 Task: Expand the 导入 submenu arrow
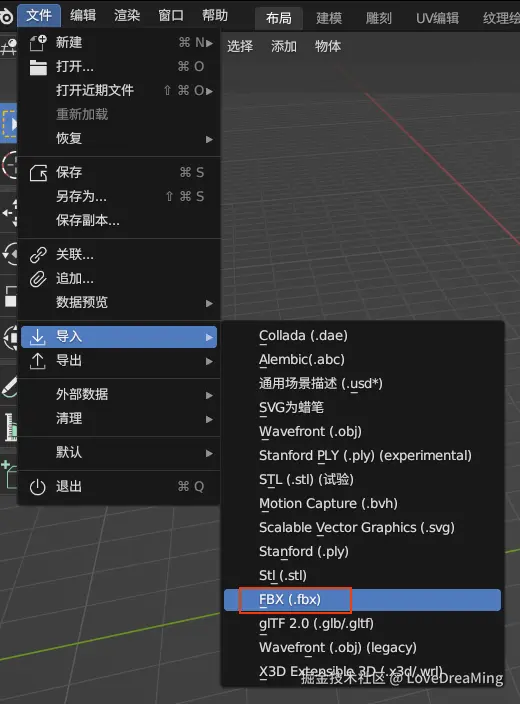click(209, 337)
